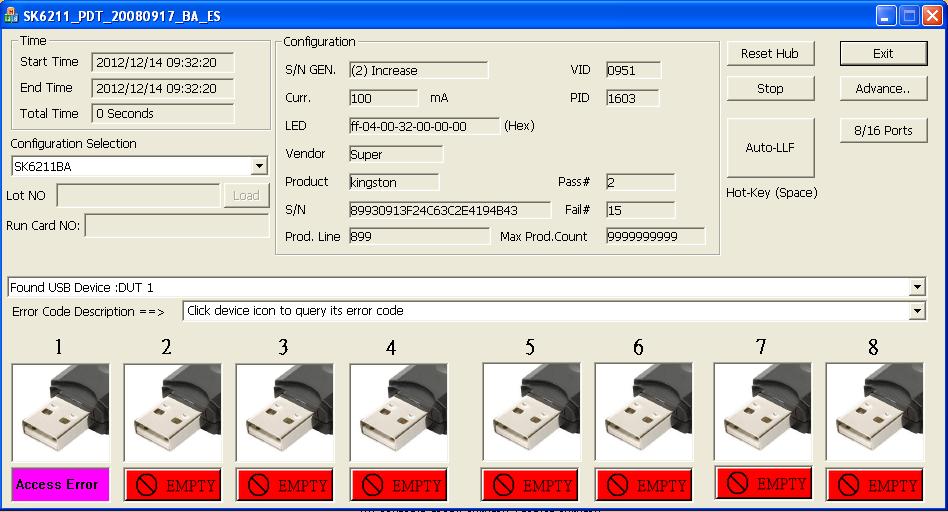Click the Access Error status under port 1
948x512 pixels.
(60, 484)
